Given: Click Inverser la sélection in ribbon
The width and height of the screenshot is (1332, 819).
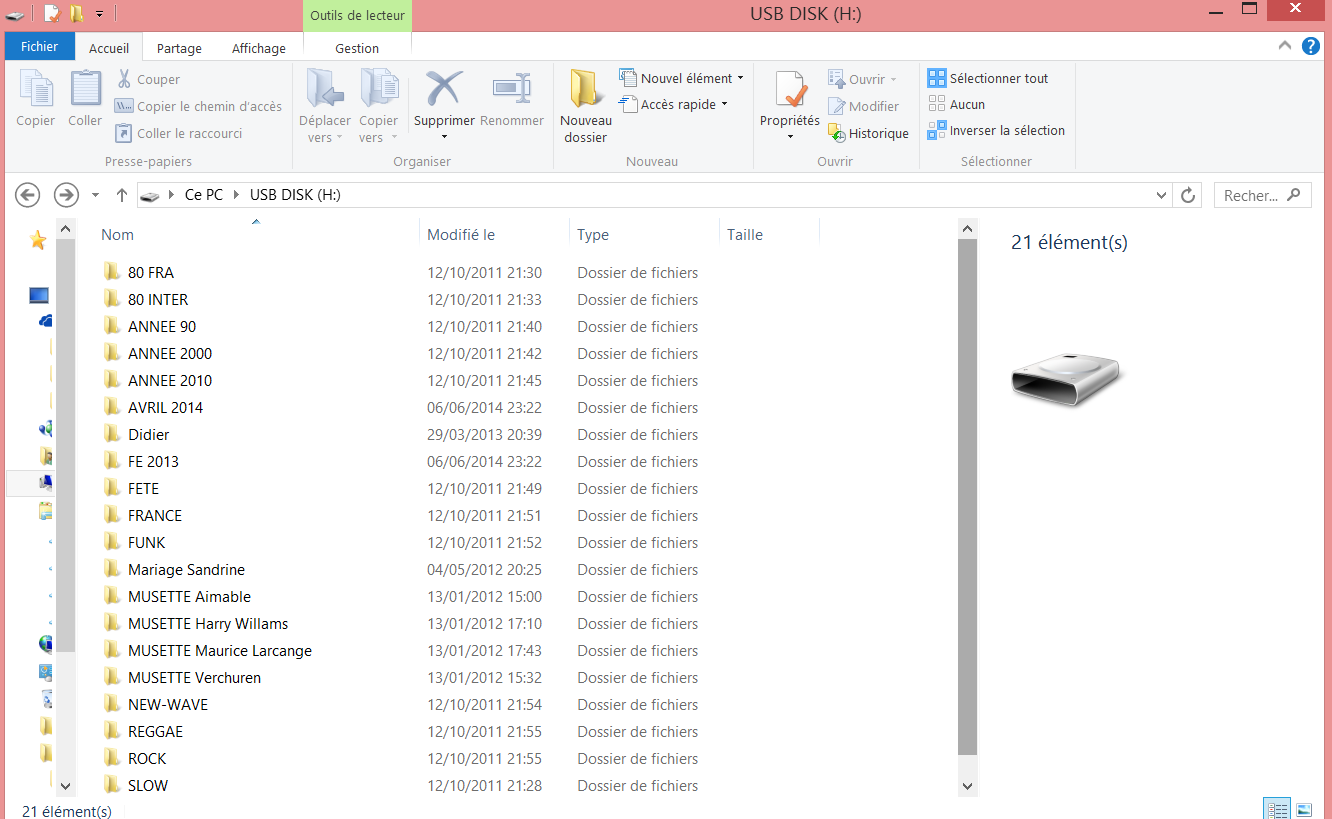Looking at the screenshot, I should pyautogui.click(x=1006, y=130).
